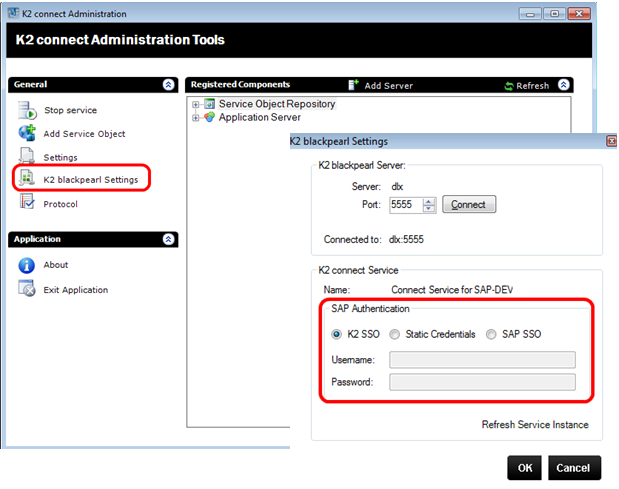Click Refresh Service Instance link
The height and width of the screenshot is (489, 619).
[x=535, y=425]
